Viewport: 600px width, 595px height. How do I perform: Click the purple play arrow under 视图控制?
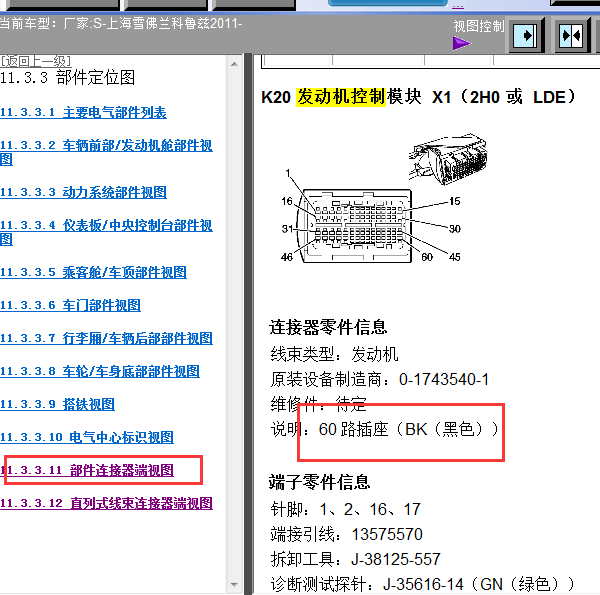point(461,43)
